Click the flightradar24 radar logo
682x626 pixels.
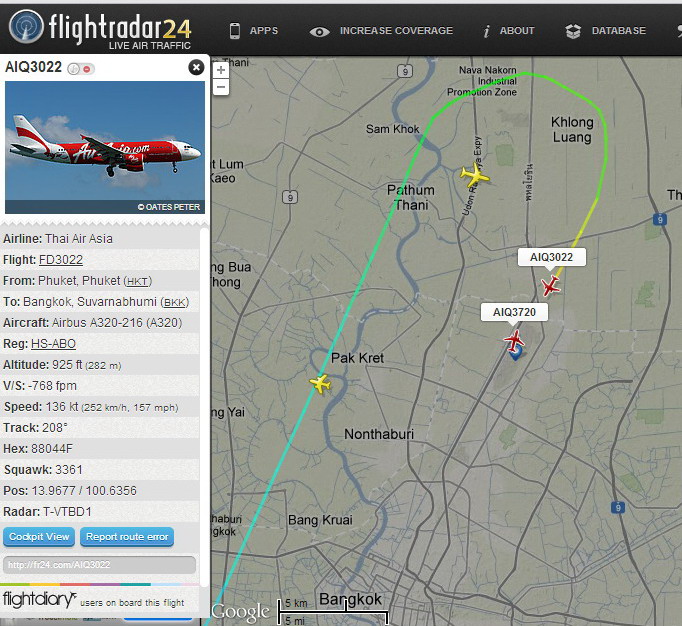coord(27,27)
